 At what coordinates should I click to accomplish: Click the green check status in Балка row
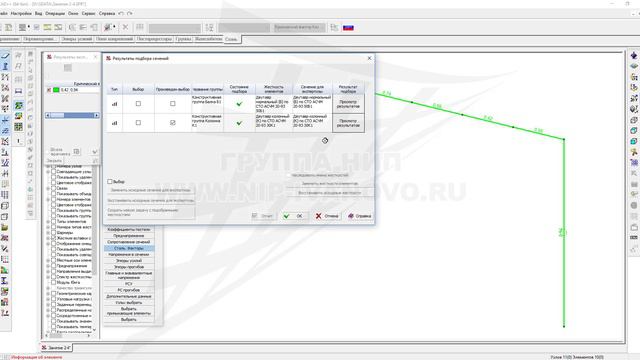coord(239,104)
